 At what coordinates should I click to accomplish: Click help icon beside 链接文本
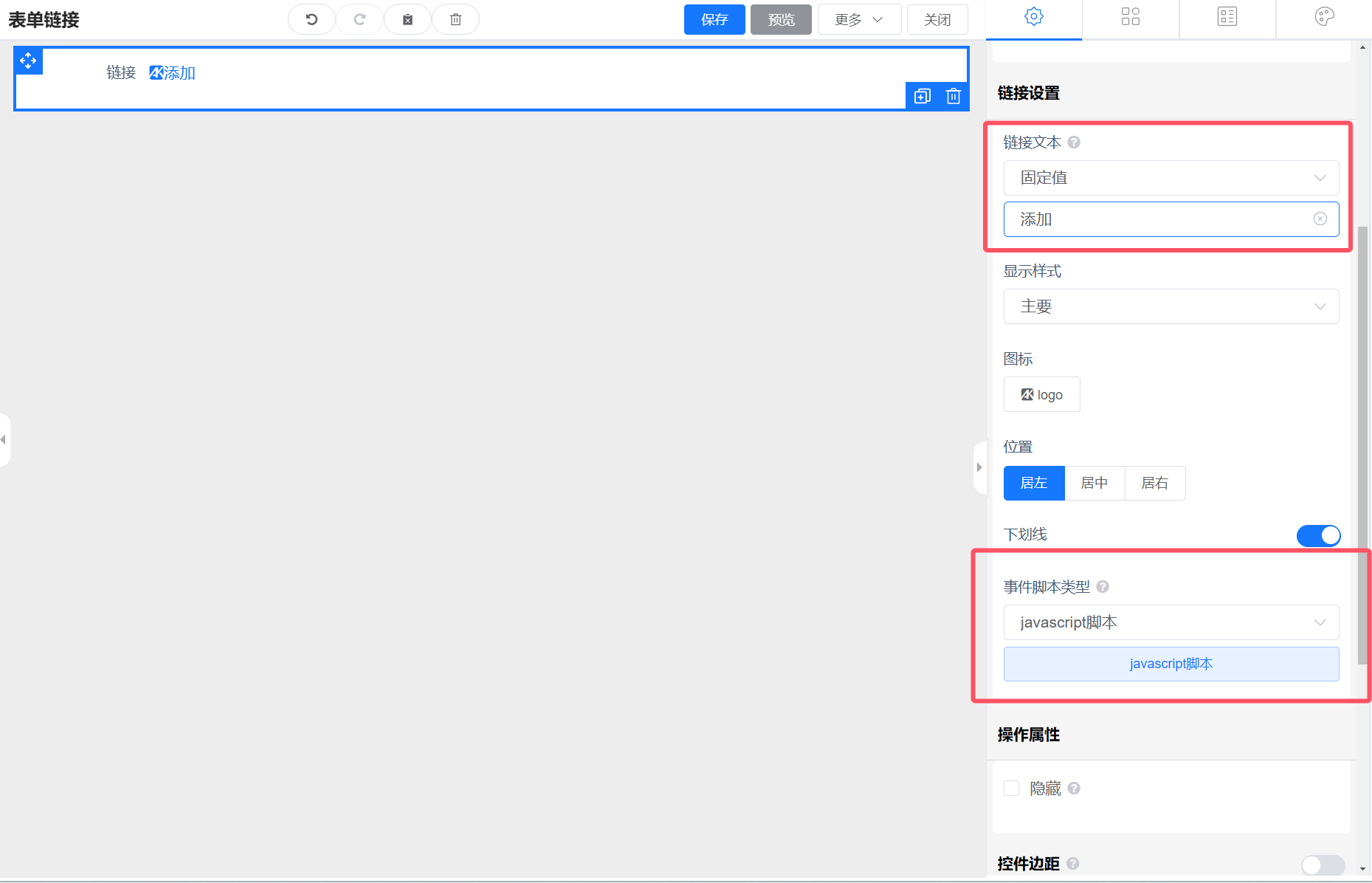[x=1074, y=142]
